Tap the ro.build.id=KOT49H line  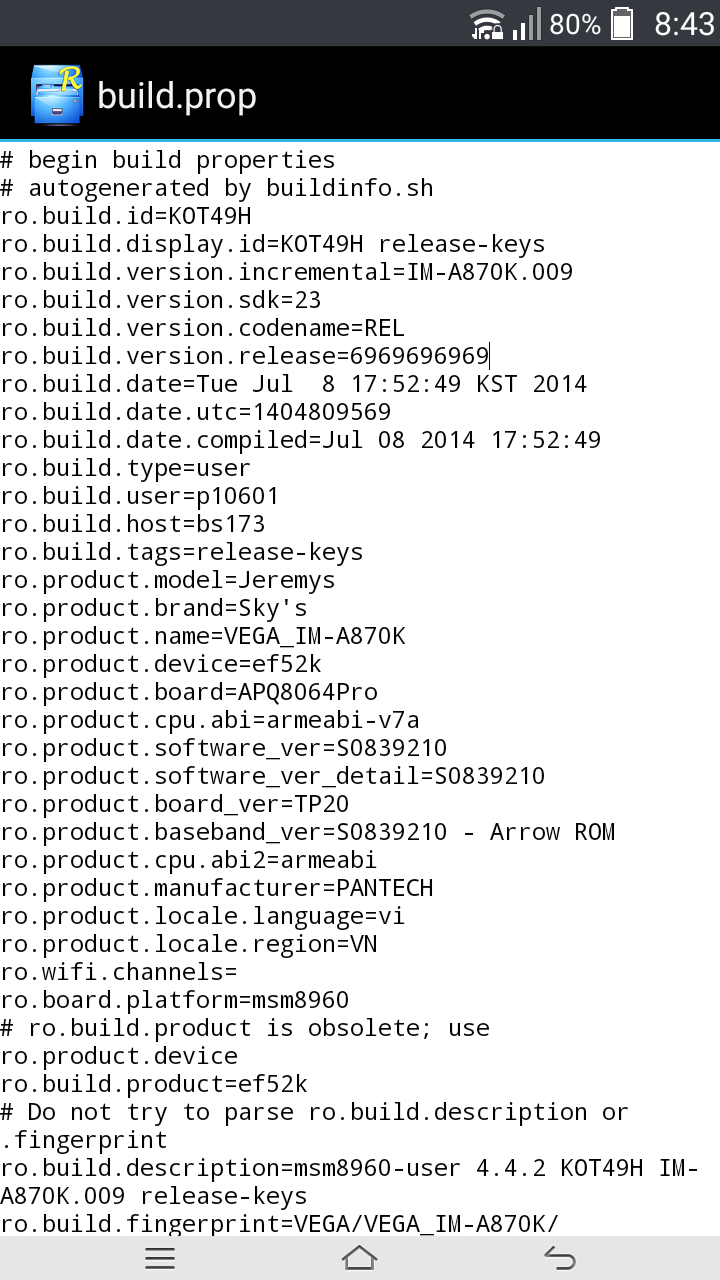click(126, 216)
